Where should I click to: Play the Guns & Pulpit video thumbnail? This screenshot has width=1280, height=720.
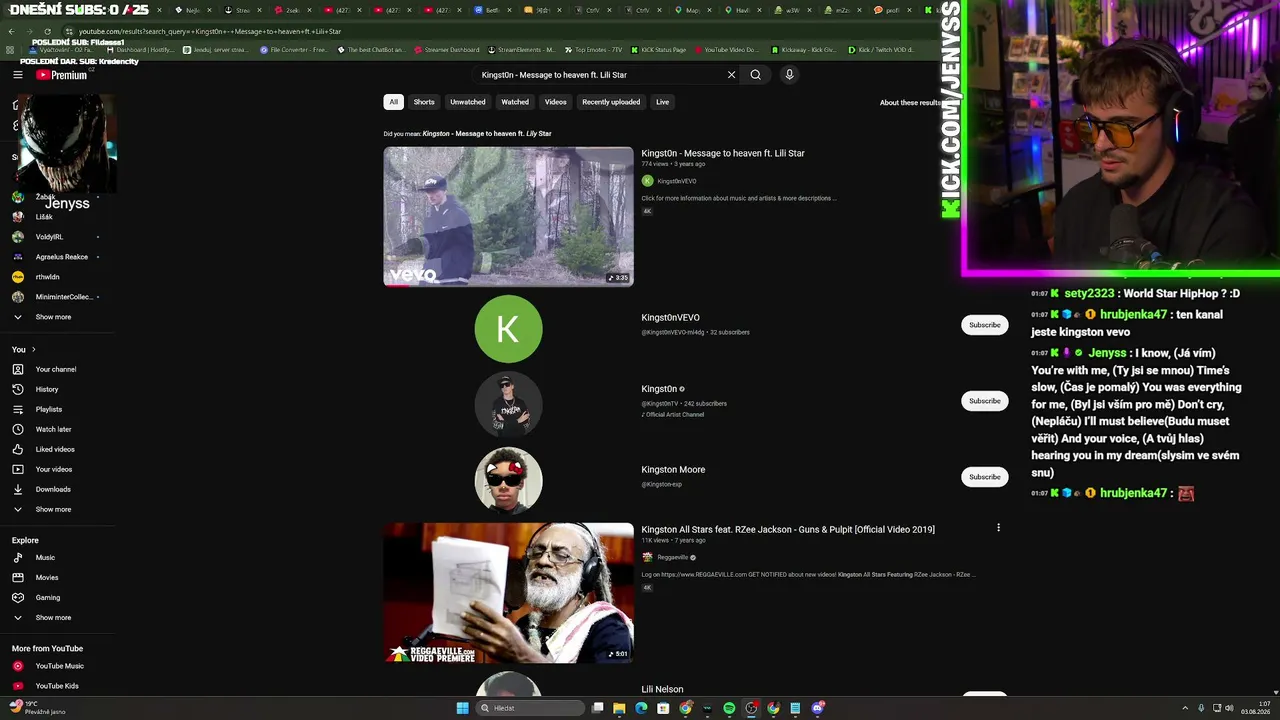508,593
